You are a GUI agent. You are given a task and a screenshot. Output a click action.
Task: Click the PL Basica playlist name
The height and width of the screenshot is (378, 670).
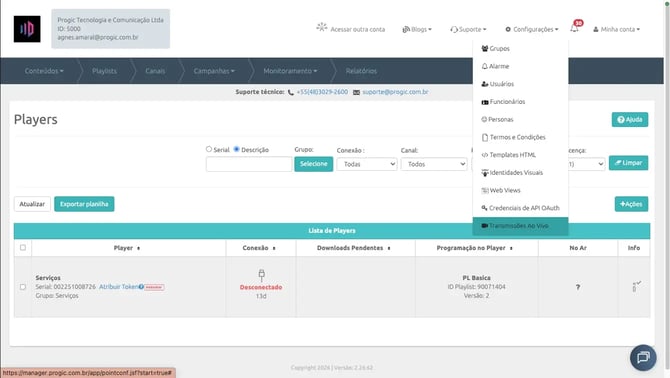(x=476, y=278)
